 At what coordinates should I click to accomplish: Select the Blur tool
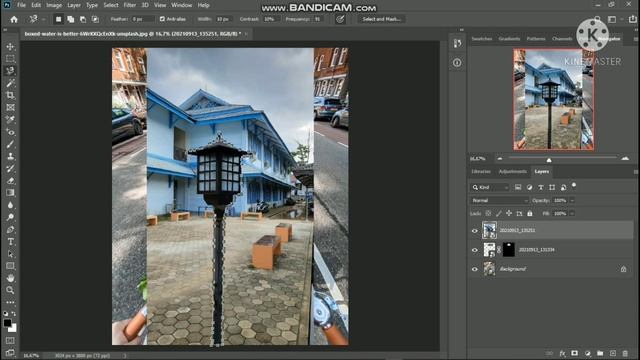pos(10,205)
